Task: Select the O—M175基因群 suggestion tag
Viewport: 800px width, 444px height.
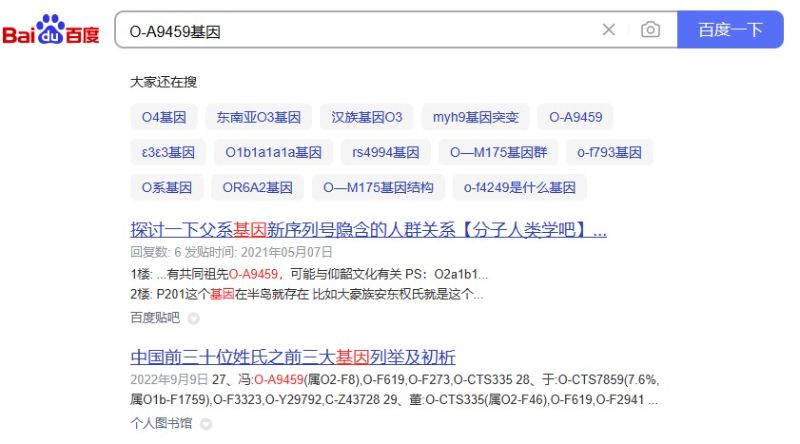Action: [x=498, y=152]
